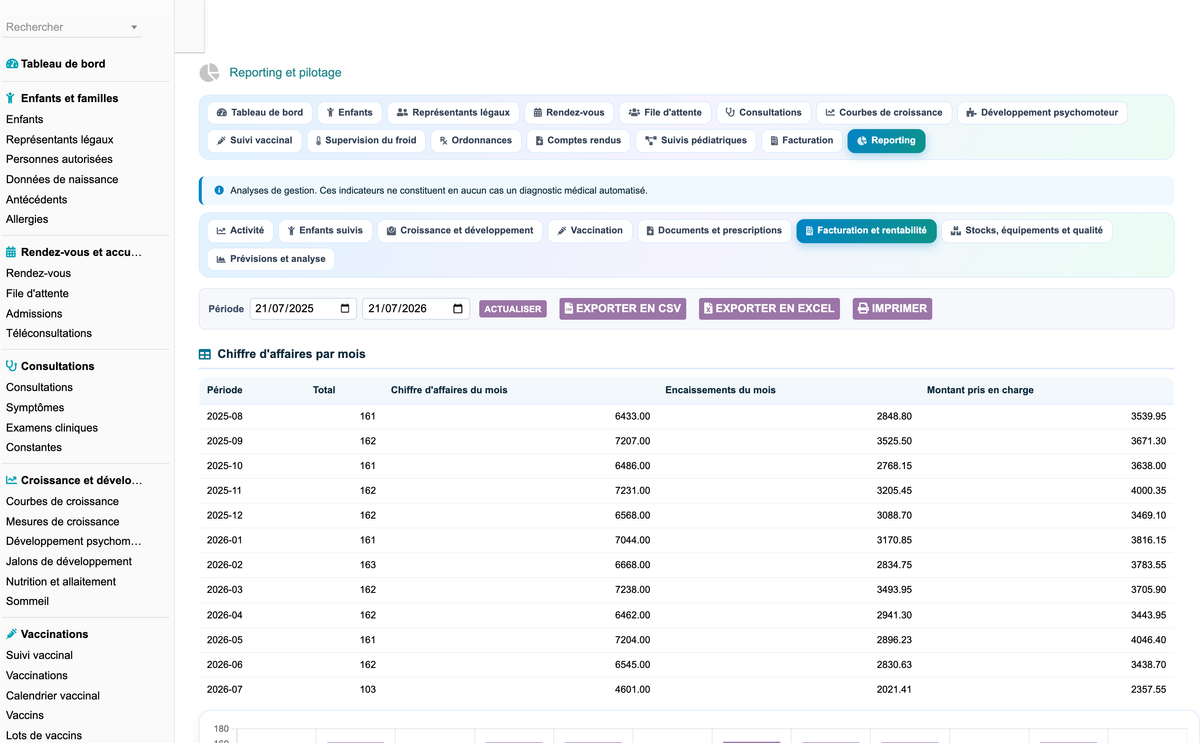Switch to Activité report sub-tab
Image resolution: width=1200 pixels, height=743 pixels.
tap(240, 231)
